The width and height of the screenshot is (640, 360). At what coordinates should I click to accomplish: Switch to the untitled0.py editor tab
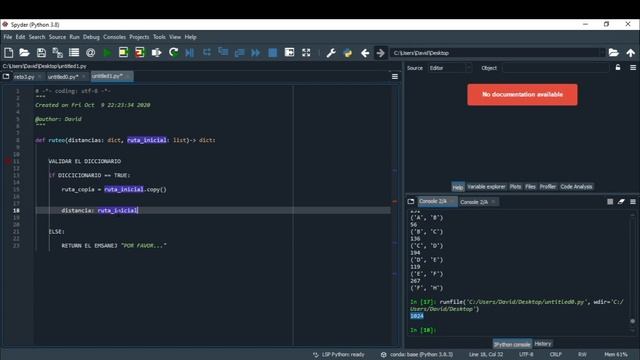(x=63, y=77)
